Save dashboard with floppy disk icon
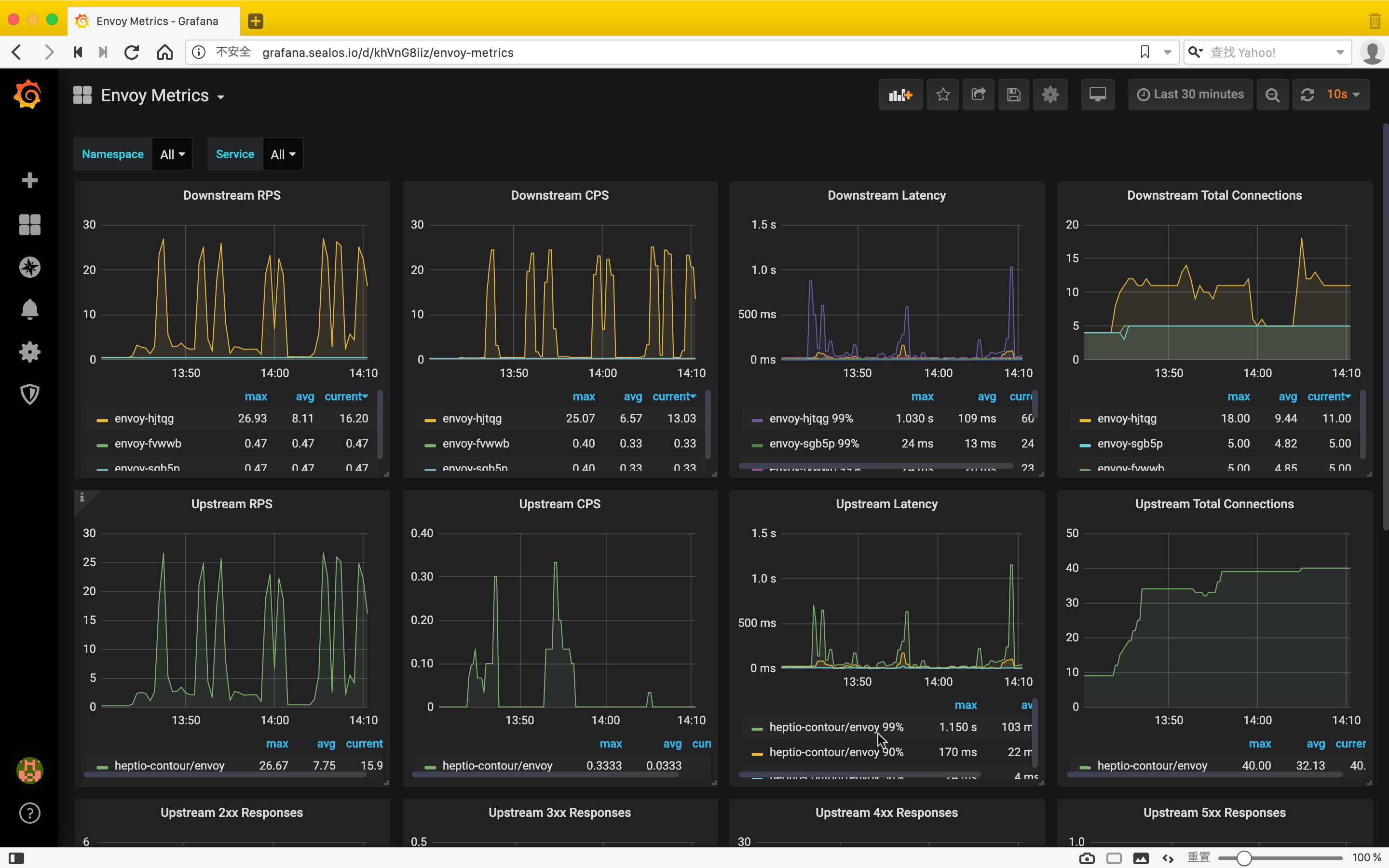 pyautogui.click(x=1014, y=95)
